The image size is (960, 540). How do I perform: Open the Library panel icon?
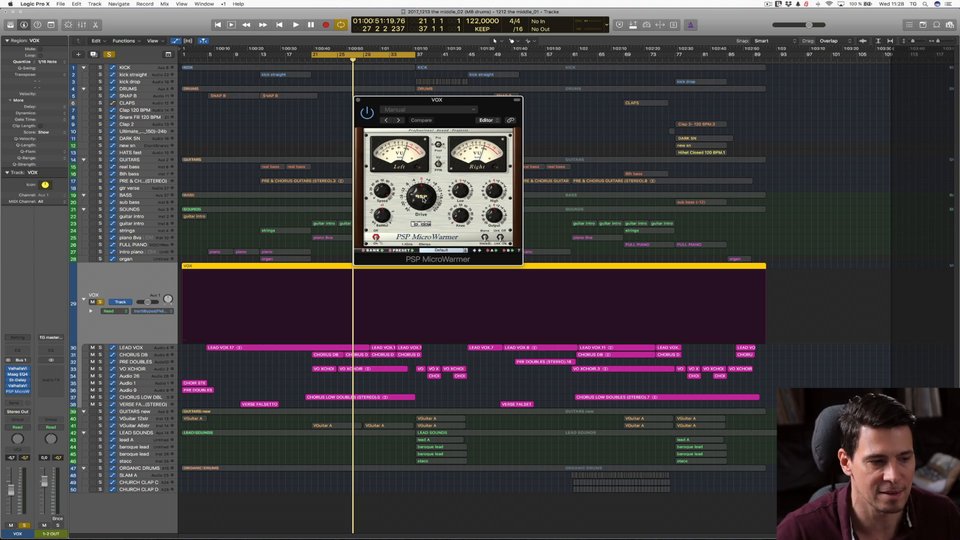click(10, 25)
